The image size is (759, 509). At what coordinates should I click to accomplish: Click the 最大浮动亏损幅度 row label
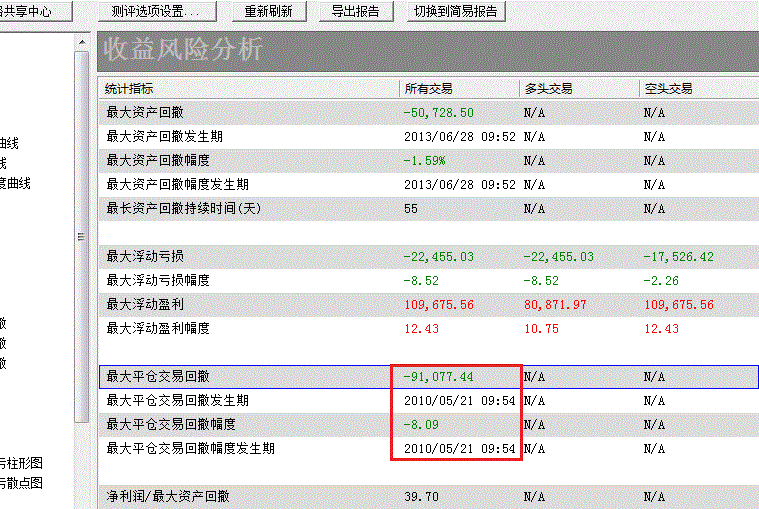pyautogui.click(x=158, y=280)
